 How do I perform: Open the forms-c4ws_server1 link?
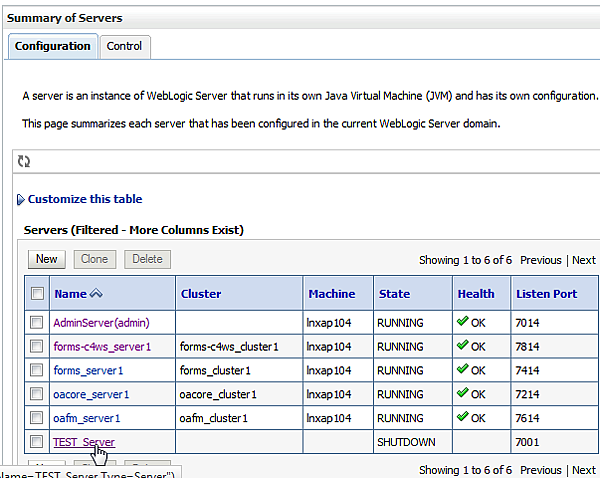point(102,347)
